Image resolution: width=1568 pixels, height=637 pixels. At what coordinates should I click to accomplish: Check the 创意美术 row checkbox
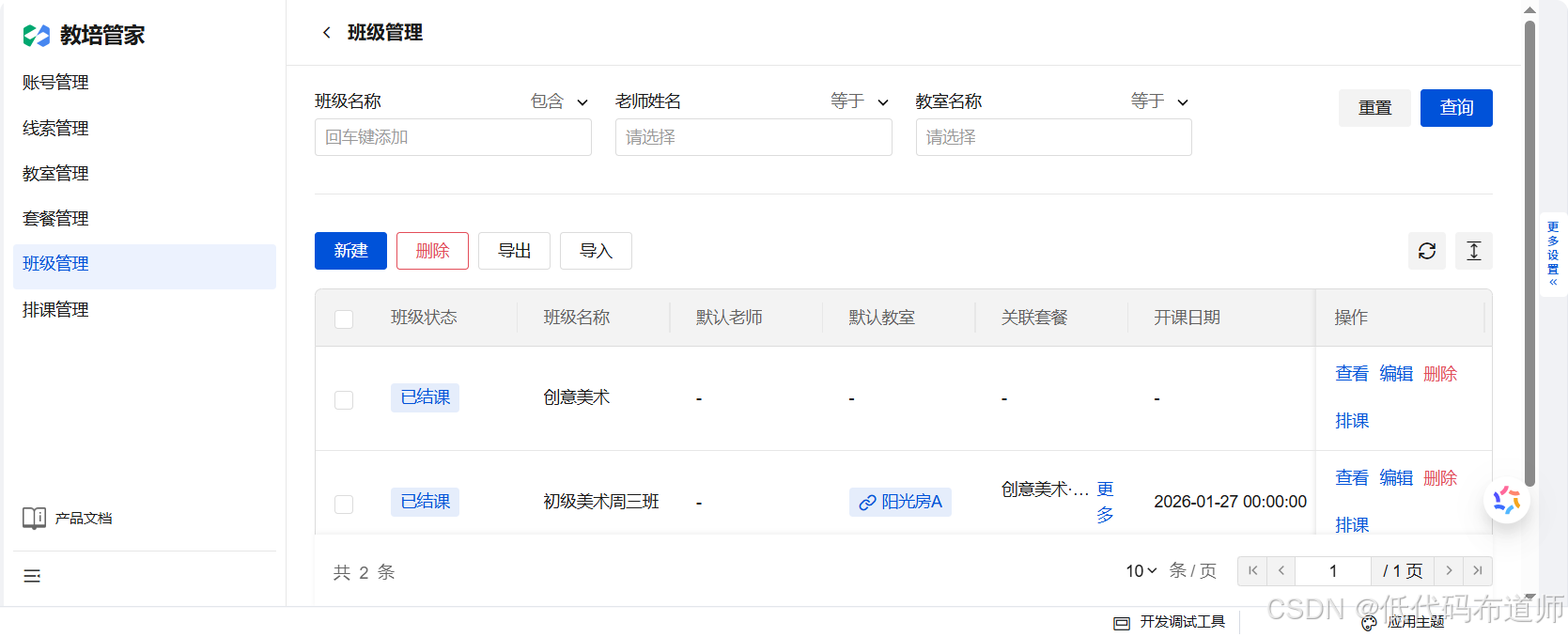tap(344, 399)
